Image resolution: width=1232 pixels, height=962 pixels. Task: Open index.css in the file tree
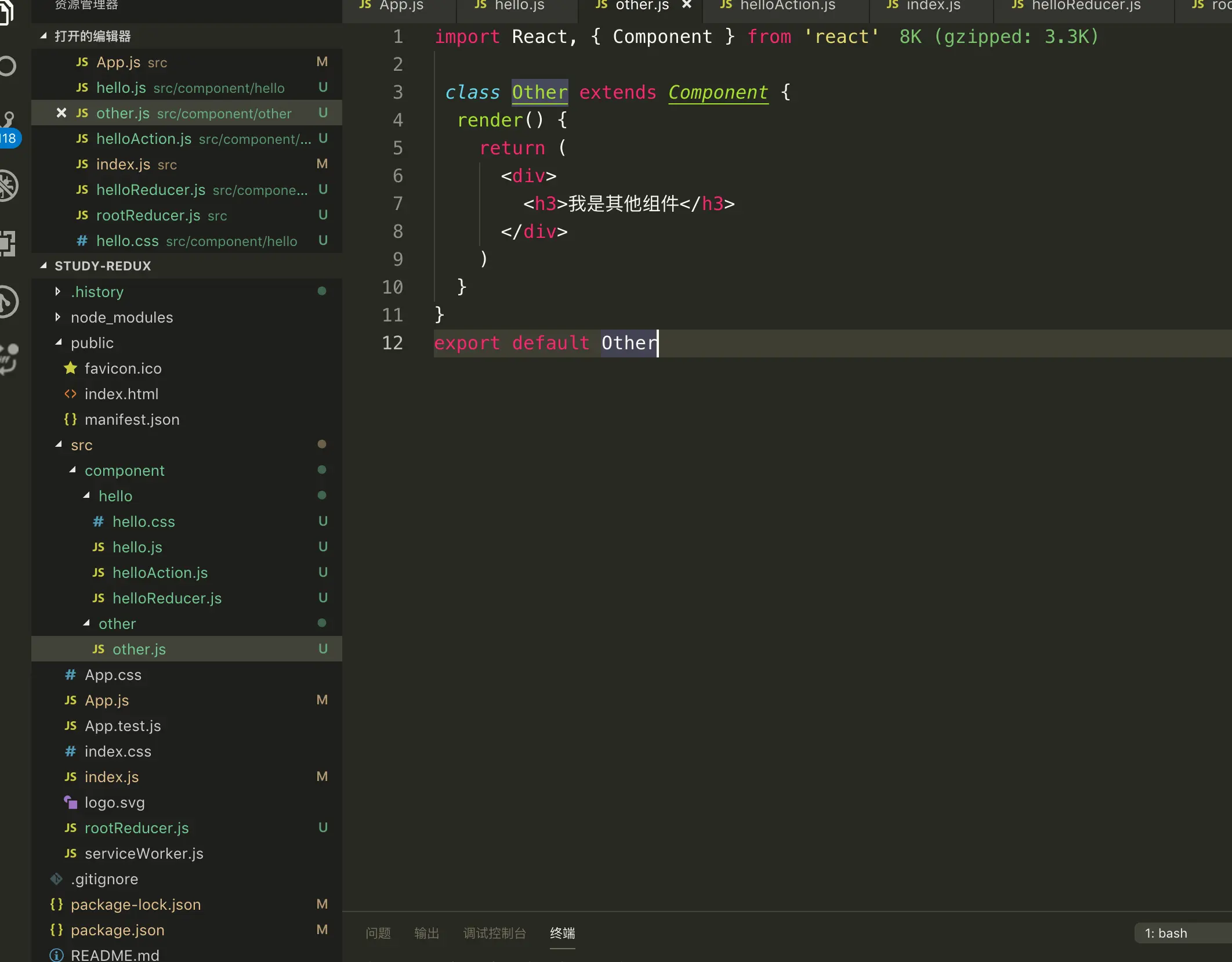[x=187, y=751]
